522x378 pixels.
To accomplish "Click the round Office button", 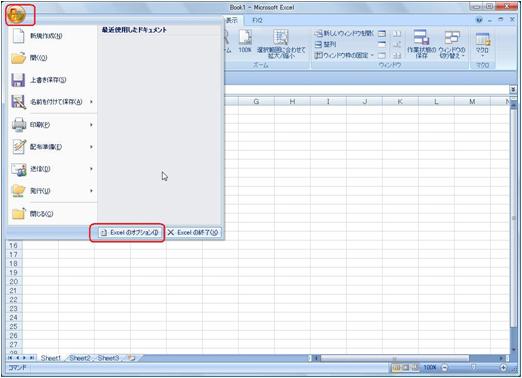I will click(x=16, y=15).
